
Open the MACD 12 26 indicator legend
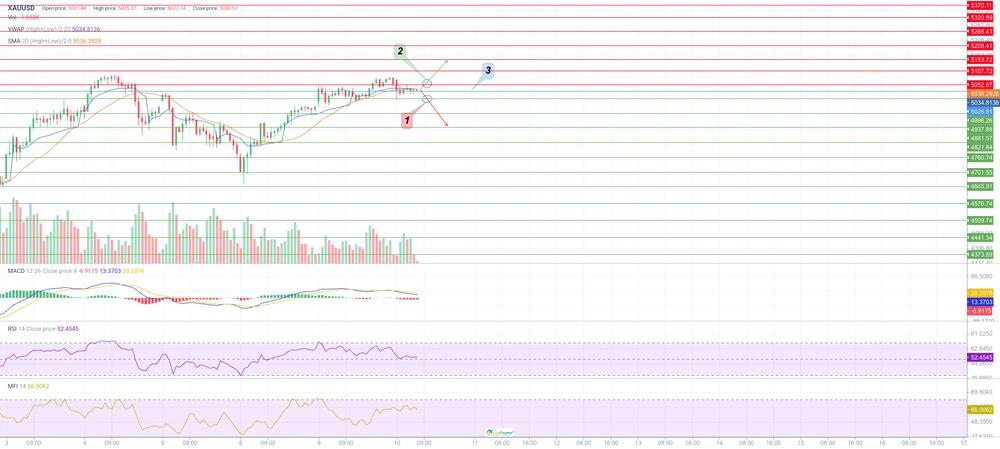coord(60,271)
